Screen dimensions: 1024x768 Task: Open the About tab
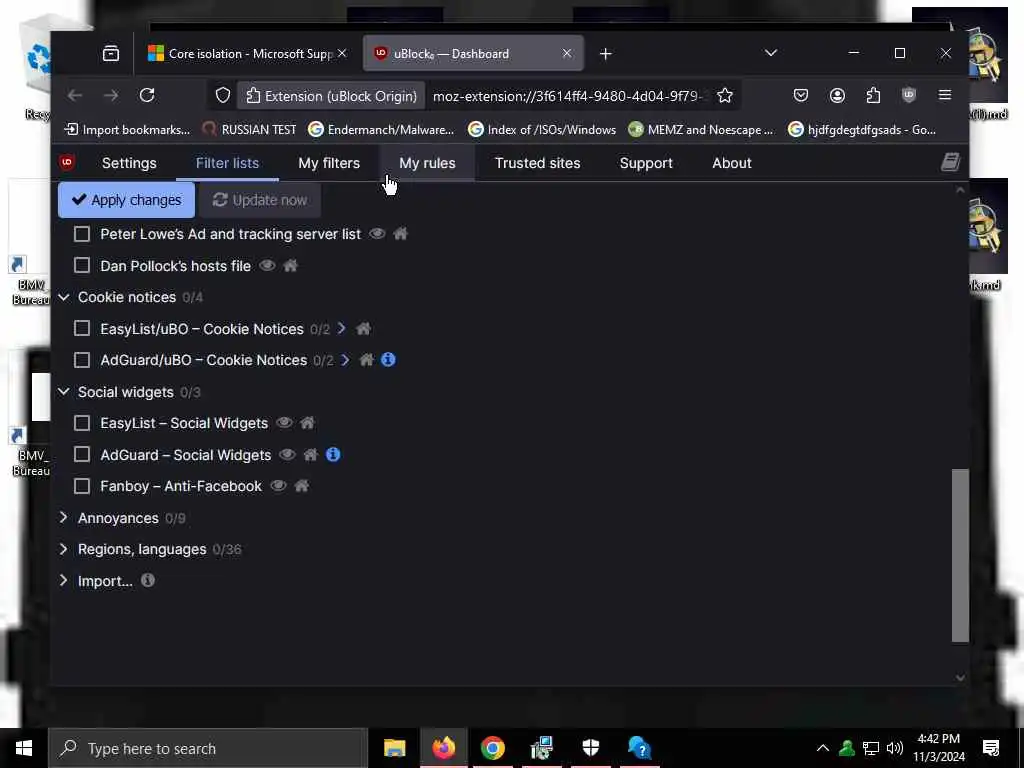(731, 163)
